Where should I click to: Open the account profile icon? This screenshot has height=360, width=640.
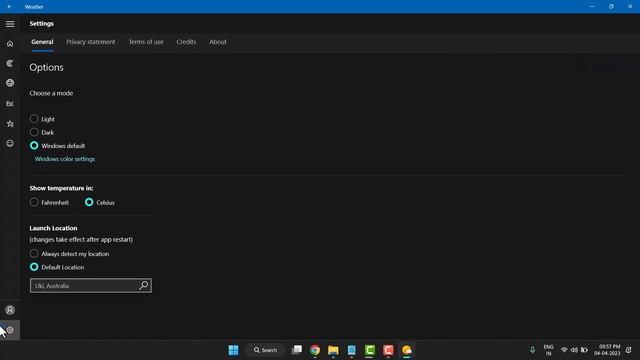(10, 310)
